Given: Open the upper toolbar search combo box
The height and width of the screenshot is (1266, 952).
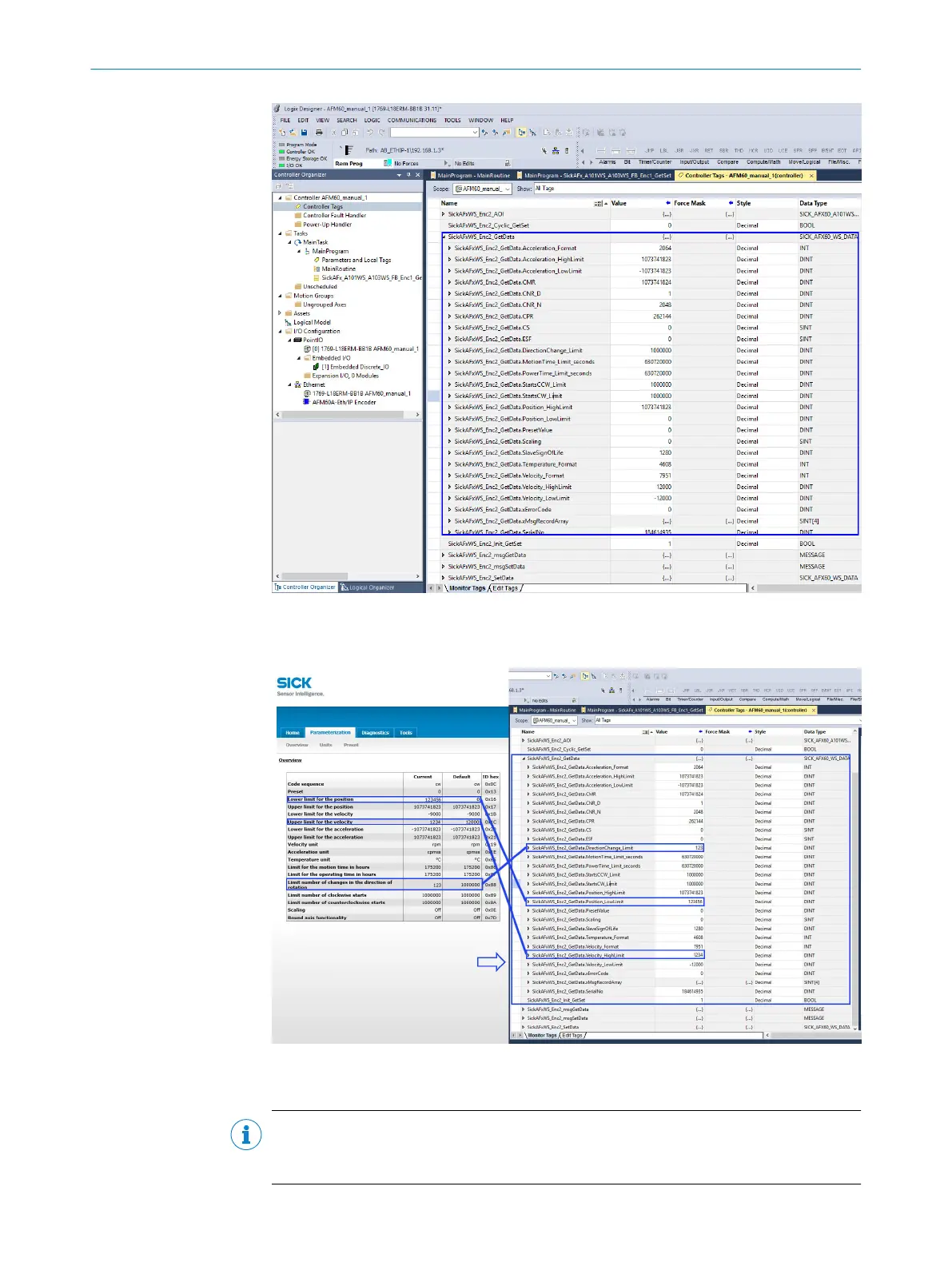Looking at the screenshot, I should tap(435, 133).
